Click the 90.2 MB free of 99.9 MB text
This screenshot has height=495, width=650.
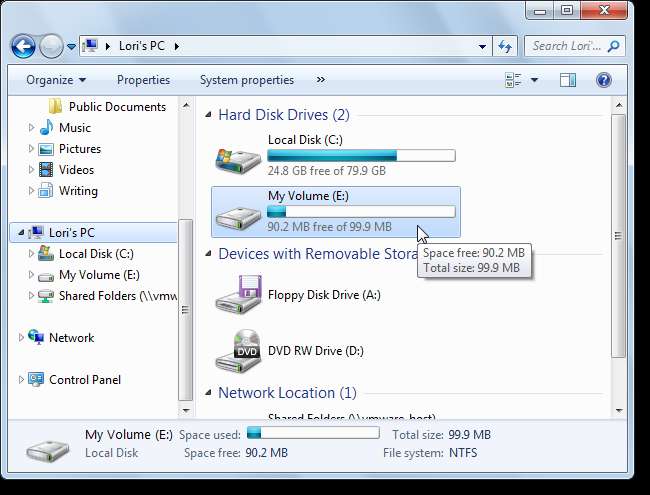click(330, 227)
